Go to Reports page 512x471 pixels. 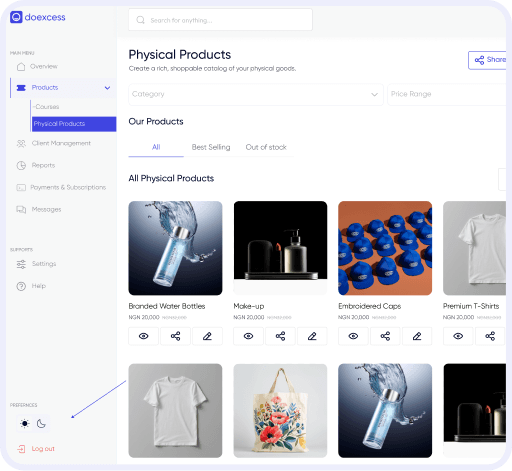point(43,165)
